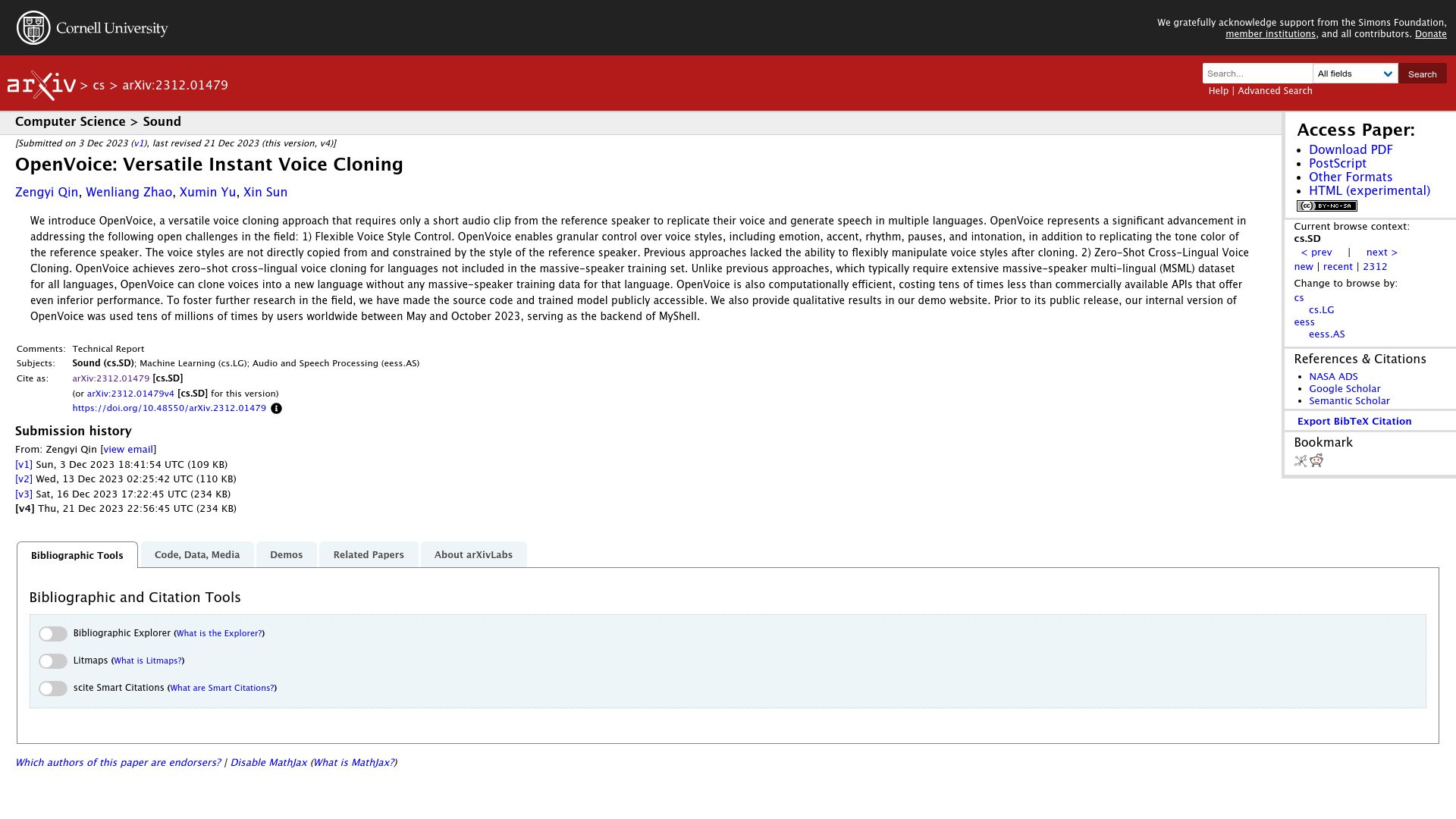Image resolution: width=1456 pixels, height=819 pixels.
Task: Enable the Bibliographic Explorer toggle
Action: coord(53,634)
